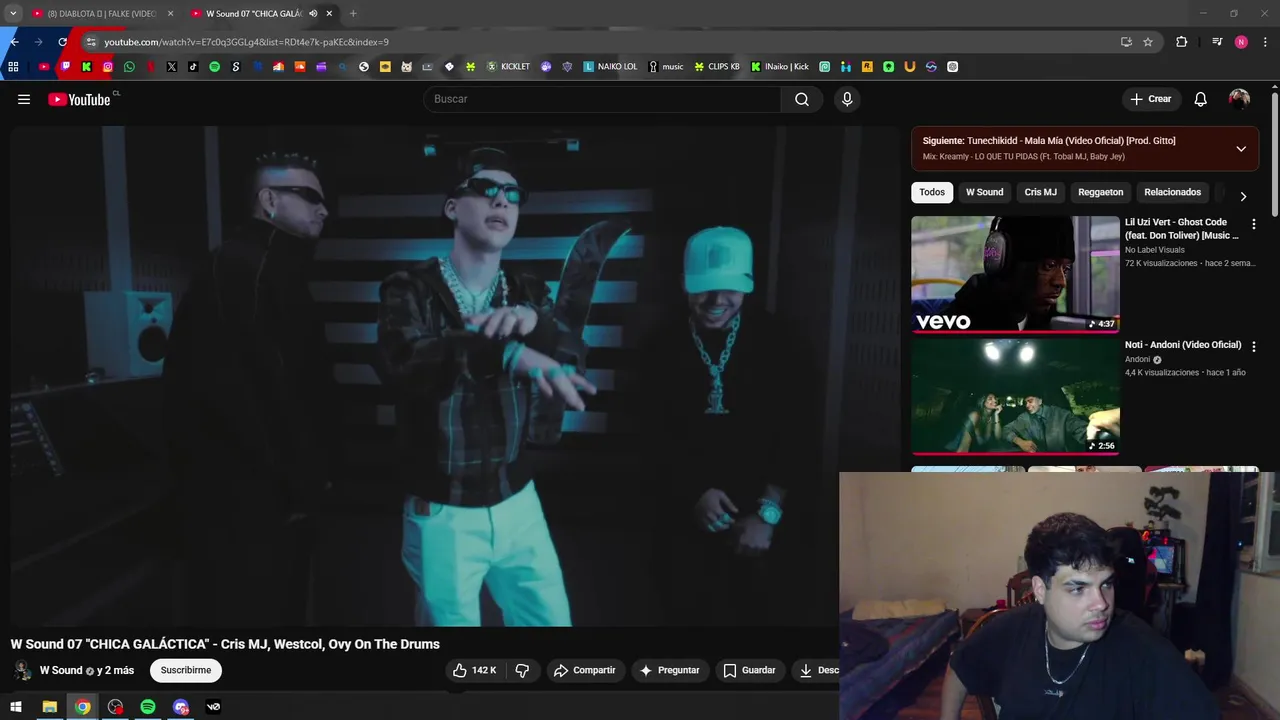This screenshot has height=720, width=1280.
Task: Open the W Sound channel link
Action: click(61, 670)
